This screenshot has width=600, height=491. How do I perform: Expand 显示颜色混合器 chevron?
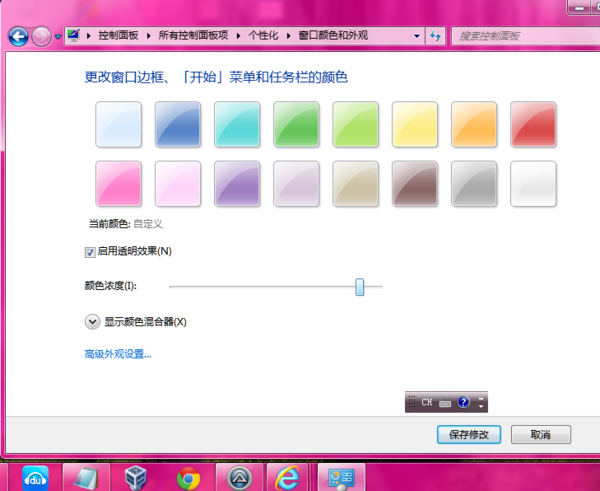[92, 322]
